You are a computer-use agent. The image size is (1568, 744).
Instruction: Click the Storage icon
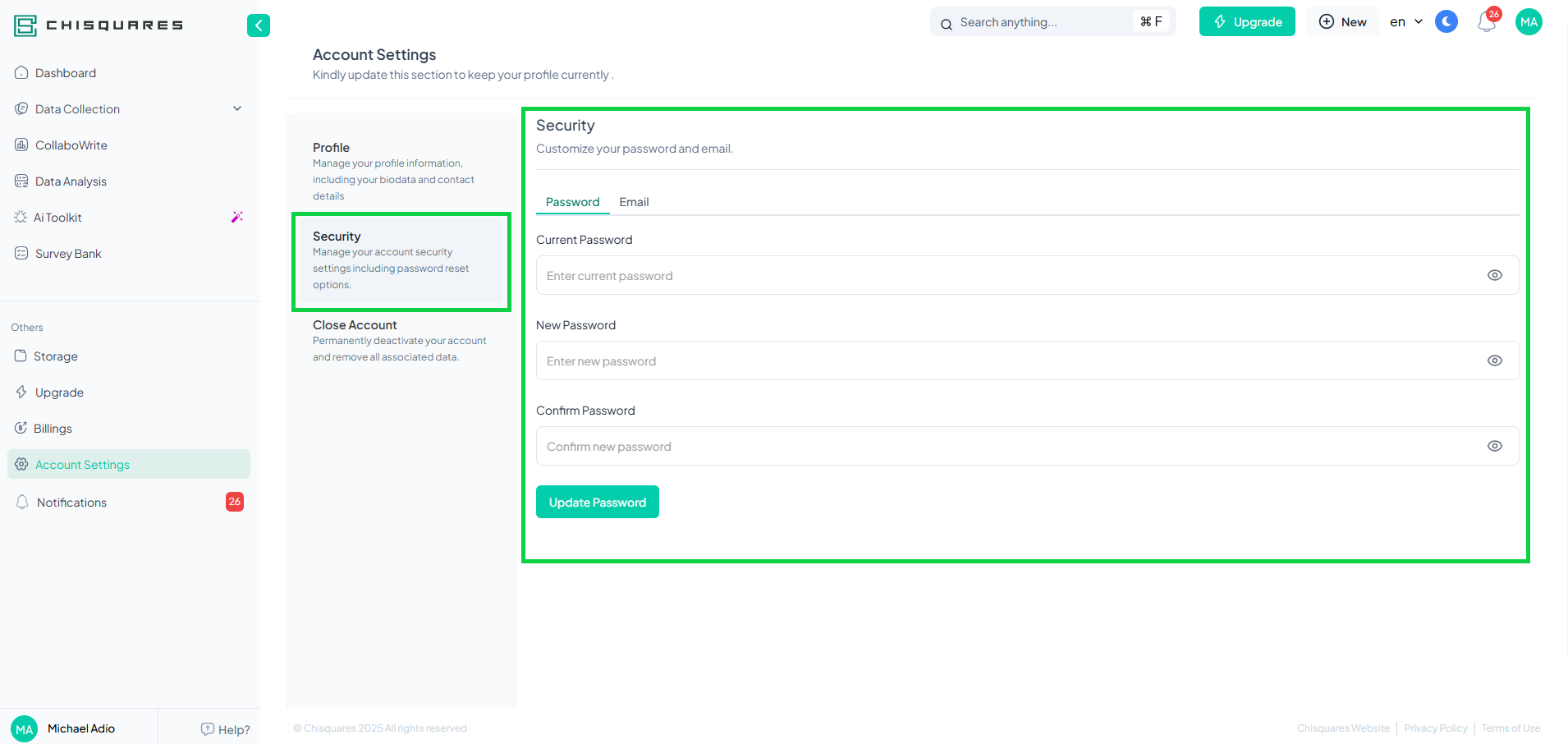[x=21, y=356]
